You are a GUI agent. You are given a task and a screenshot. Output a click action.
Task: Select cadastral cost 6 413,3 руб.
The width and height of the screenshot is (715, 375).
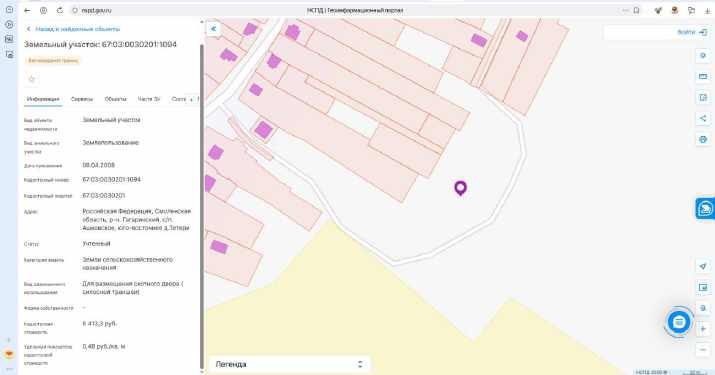click(99, 323)
